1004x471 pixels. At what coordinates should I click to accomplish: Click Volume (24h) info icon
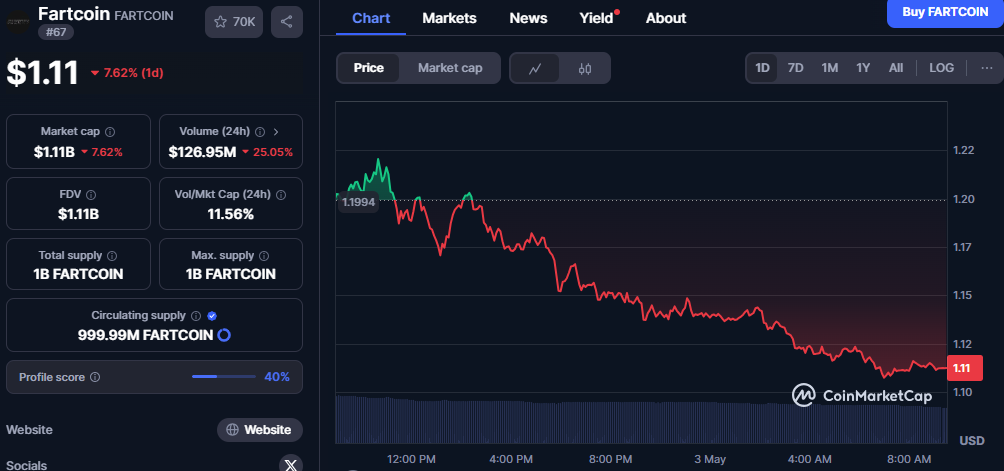[x=260, y=132]
